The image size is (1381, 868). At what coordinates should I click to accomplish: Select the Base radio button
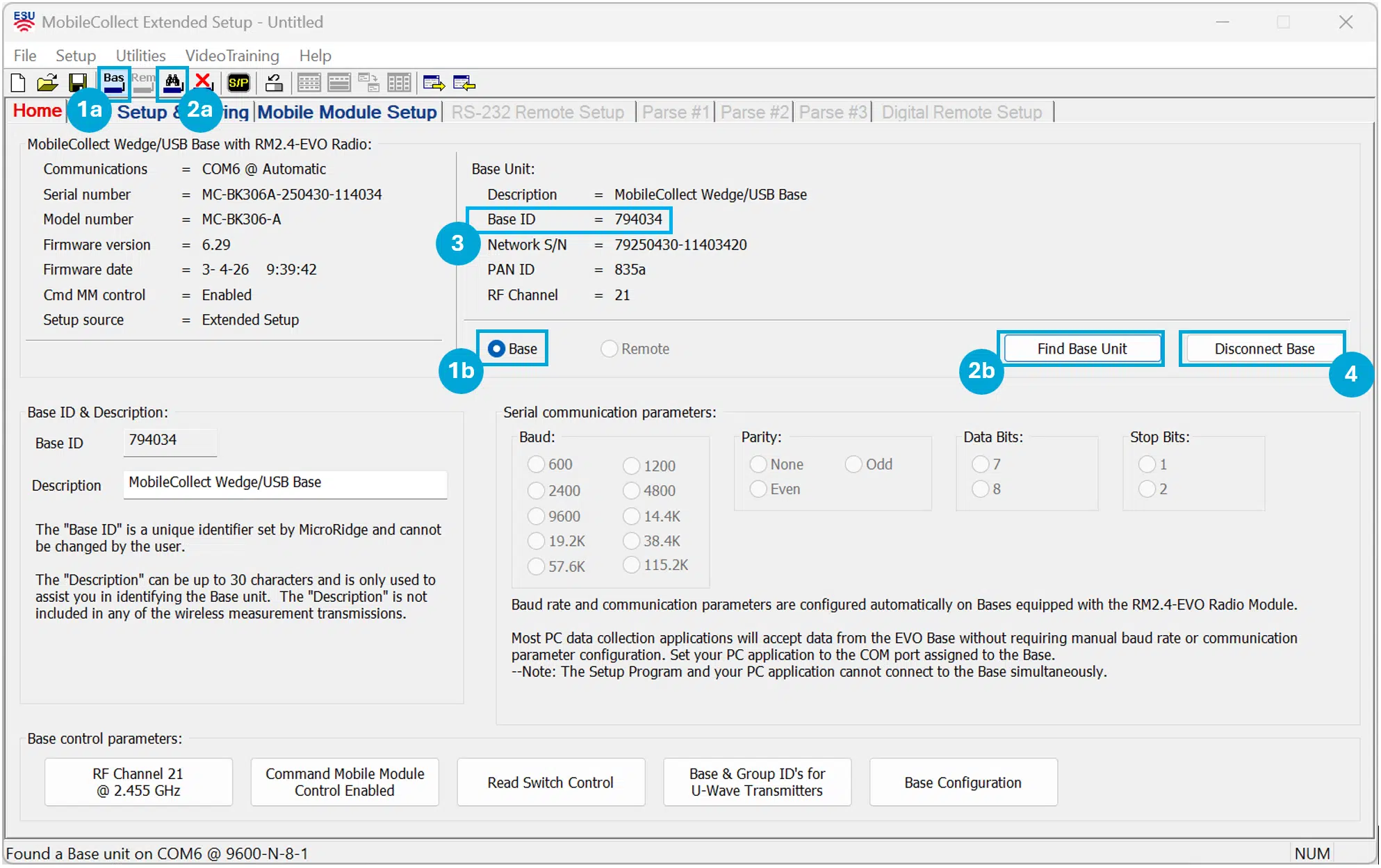point(512,349)
